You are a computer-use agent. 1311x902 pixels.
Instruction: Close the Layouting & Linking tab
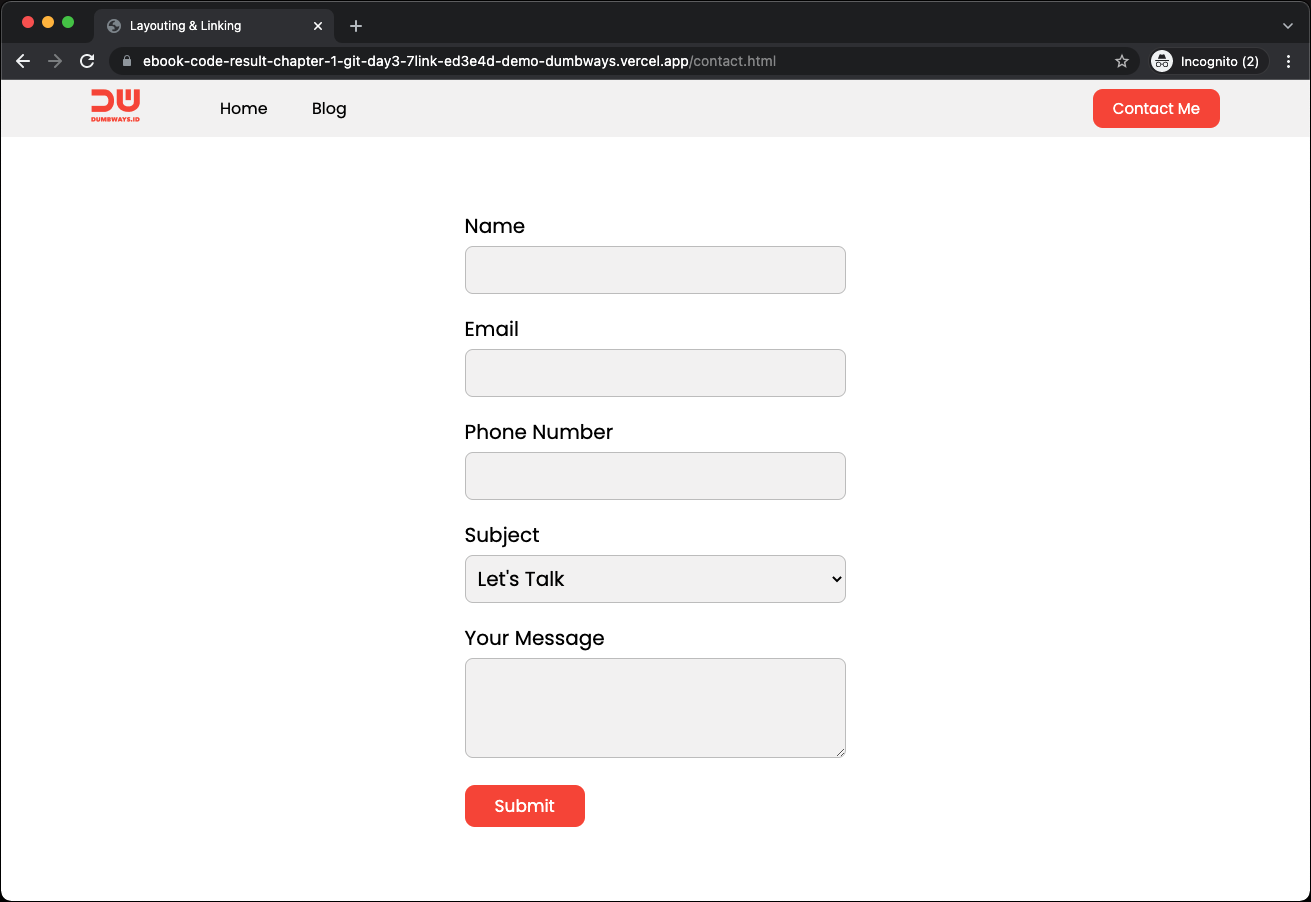click(318, 26)
